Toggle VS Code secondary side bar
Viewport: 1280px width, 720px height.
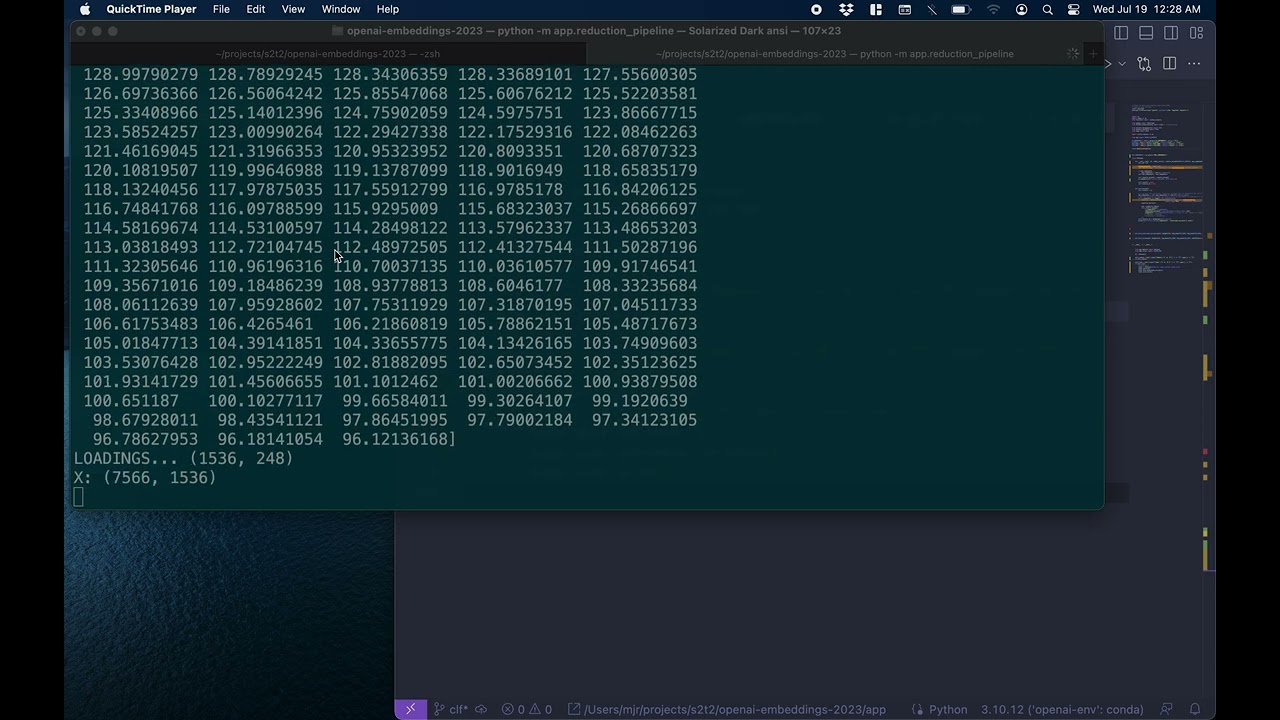point(1171,33)
